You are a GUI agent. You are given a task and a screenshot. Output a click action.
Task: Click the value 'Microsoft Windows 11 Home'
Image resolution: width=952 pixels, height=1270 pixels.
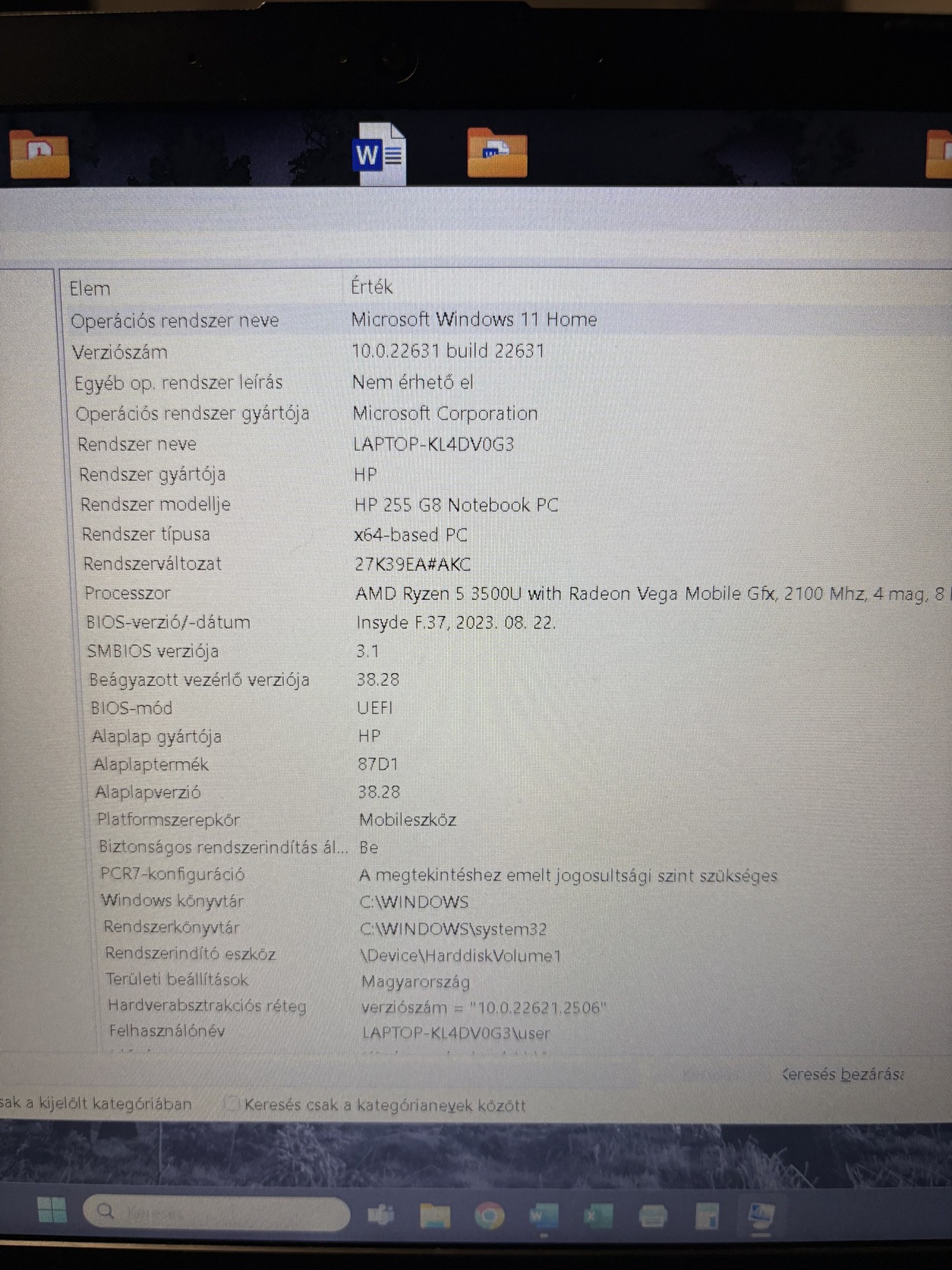[x=474, y=319]
